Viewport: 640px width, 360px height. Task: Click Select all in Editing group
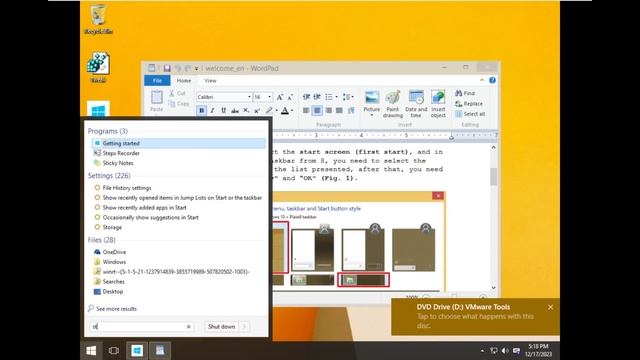(x=470, y=114)
